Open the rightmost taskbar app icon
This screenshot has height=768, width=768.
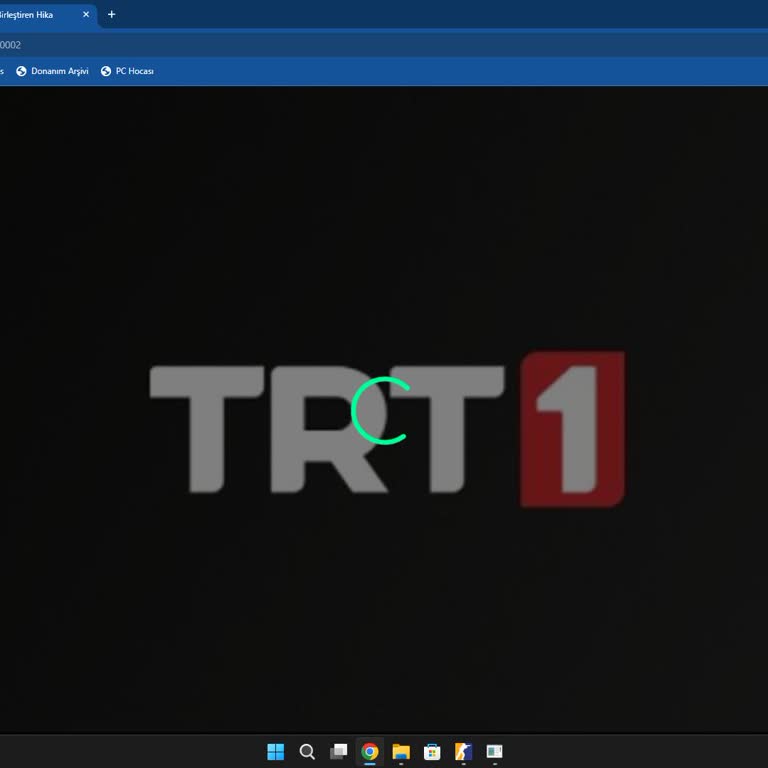pos(494,752)
